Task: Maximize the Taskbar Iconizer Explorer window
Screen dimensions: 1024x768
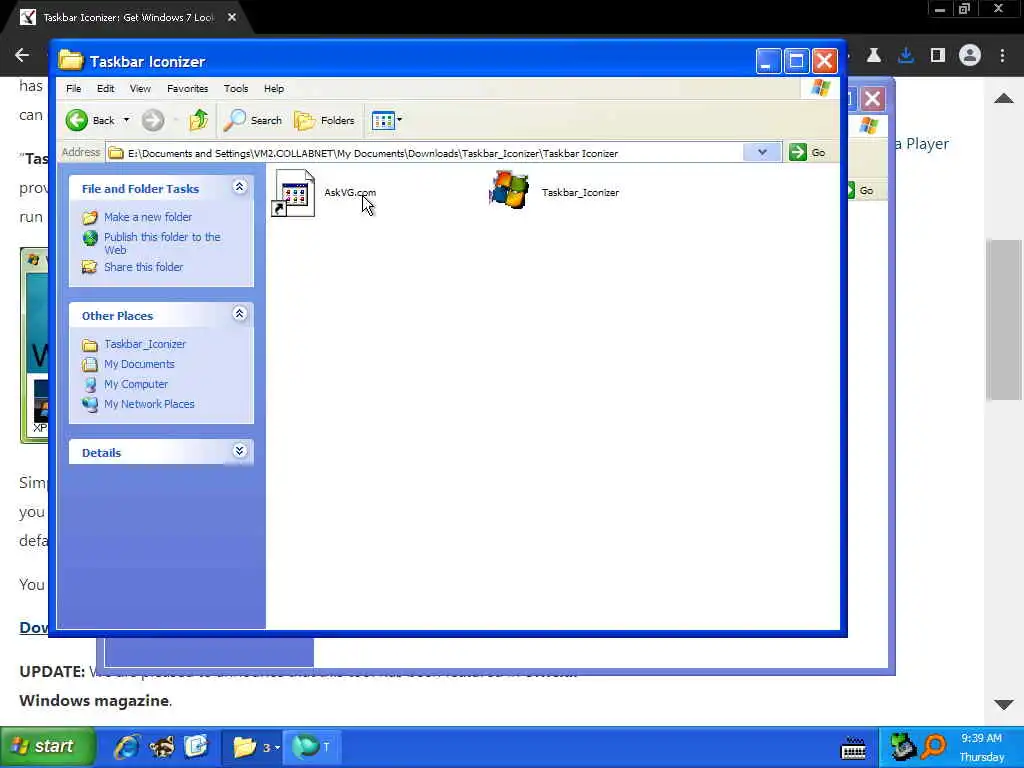Action: tap(796, 61)
